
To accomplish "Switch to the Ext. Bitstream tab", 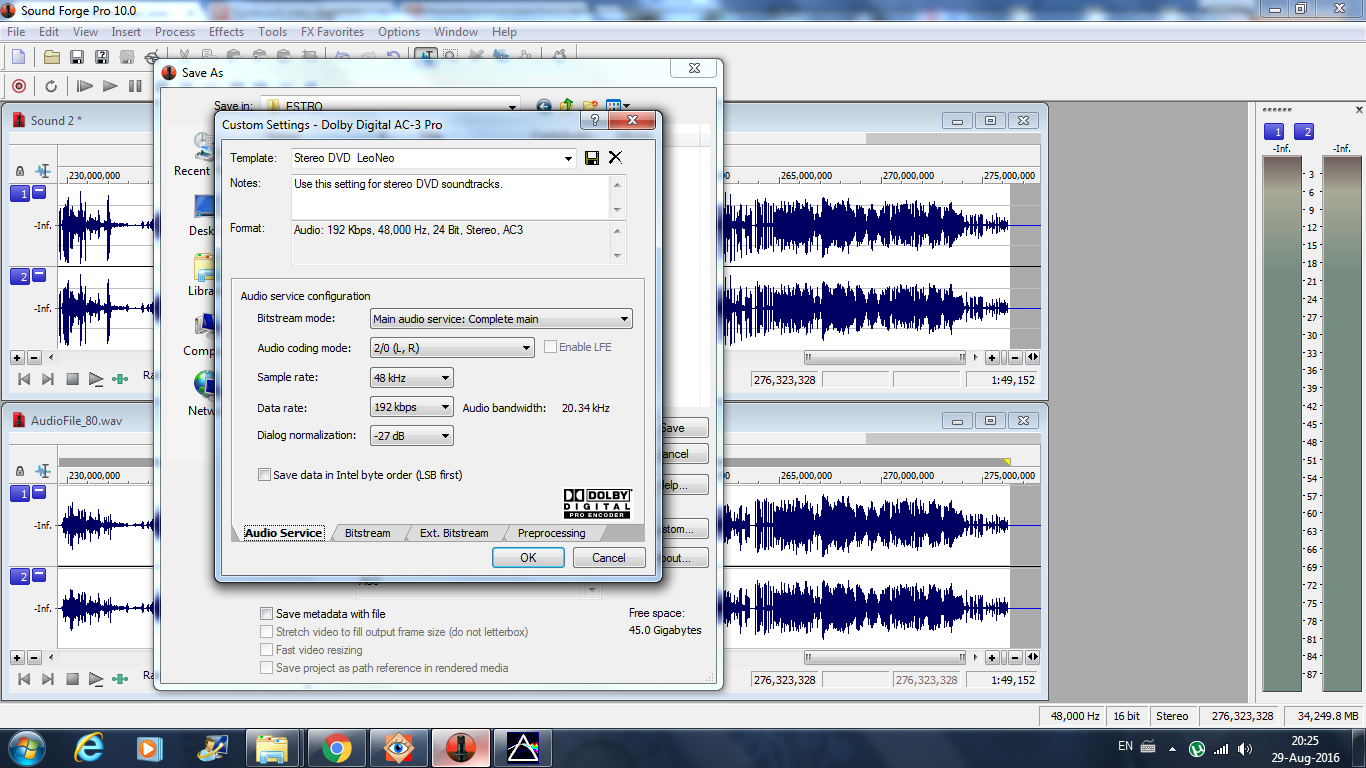I will [x=454, y=533].
